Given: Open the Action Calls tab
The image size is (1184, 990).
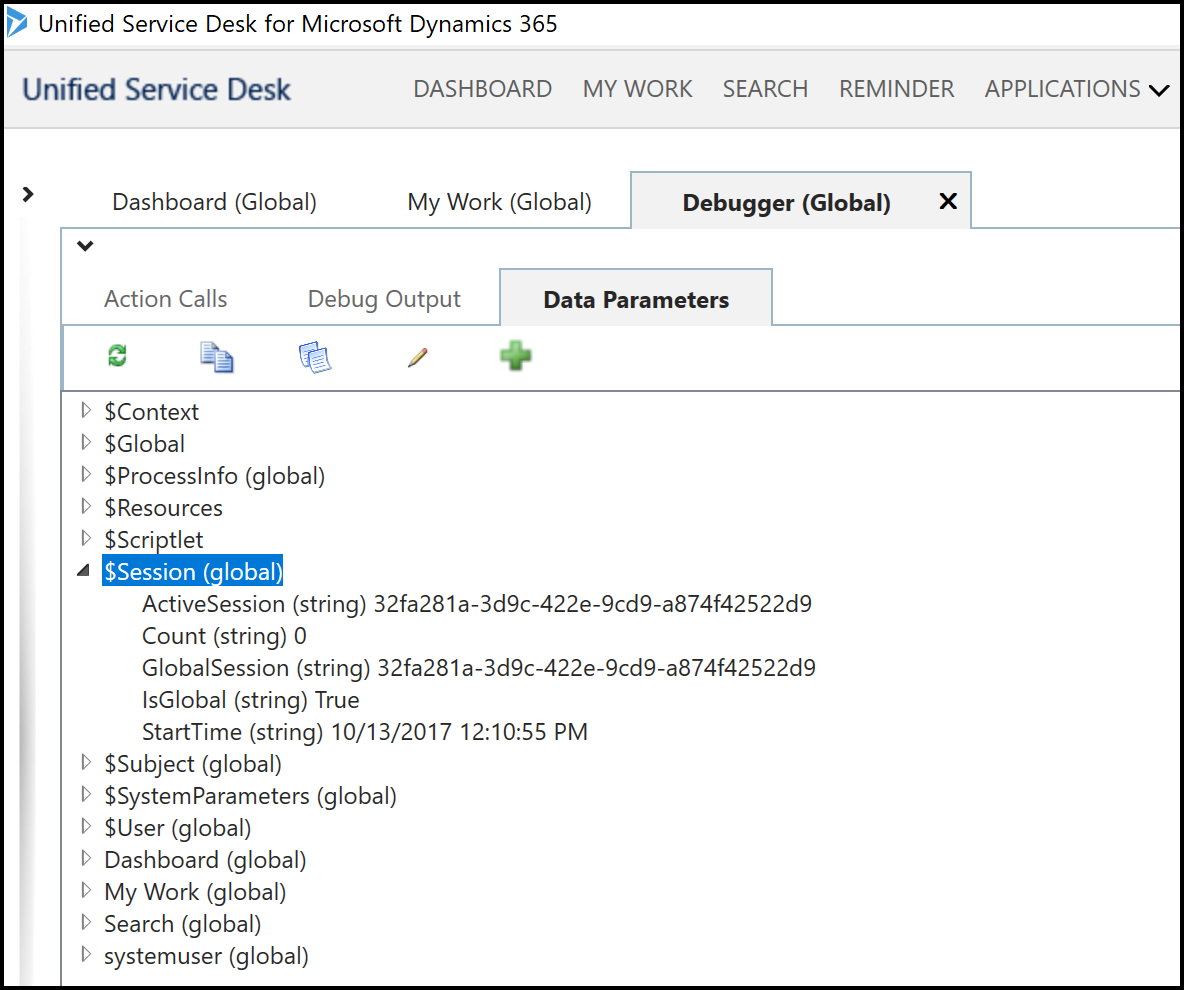Looking at the screenshot, I should point(165,299).
